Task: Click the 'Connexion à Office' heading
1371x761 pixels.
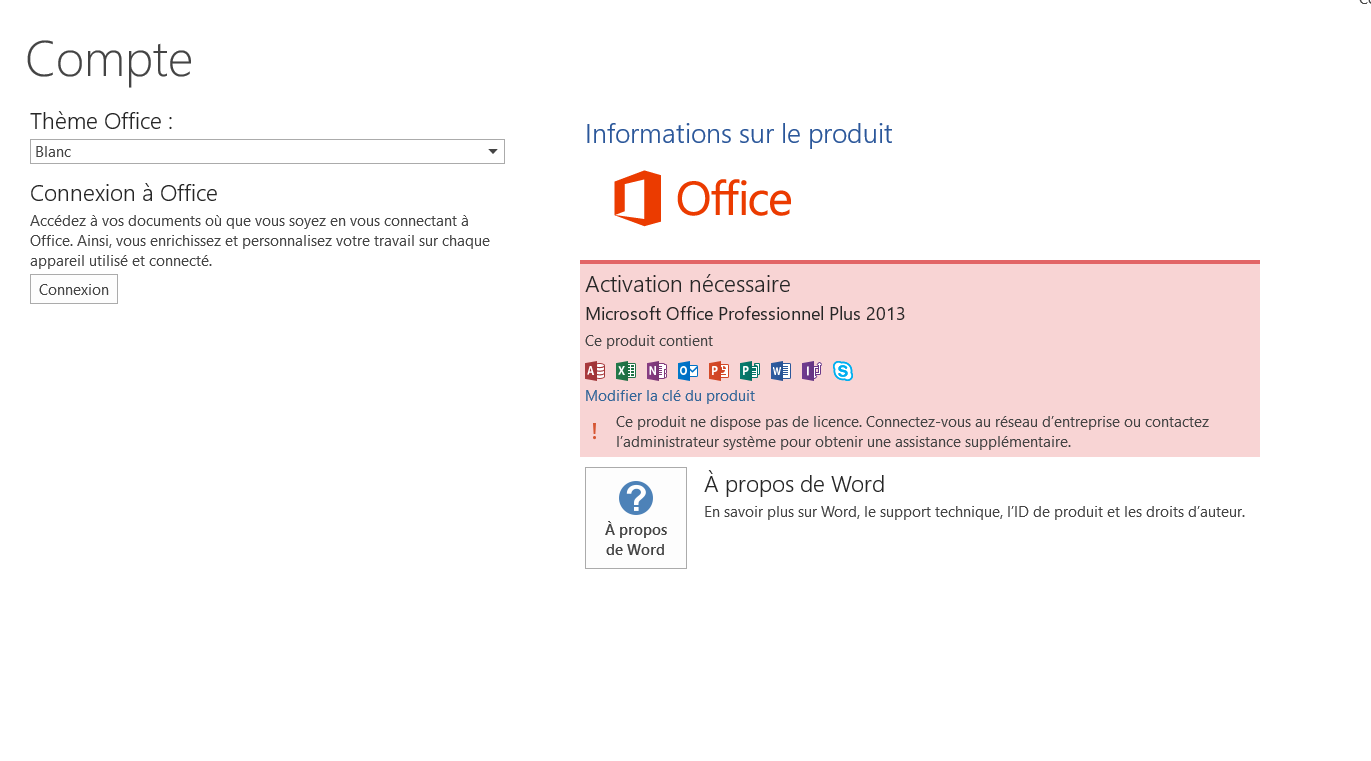Action: pos(124,193)
